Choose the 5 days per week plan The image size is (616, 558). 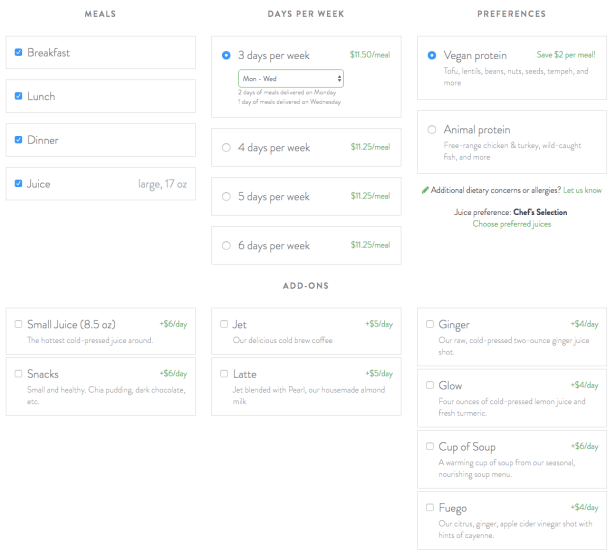pos(226,197)
